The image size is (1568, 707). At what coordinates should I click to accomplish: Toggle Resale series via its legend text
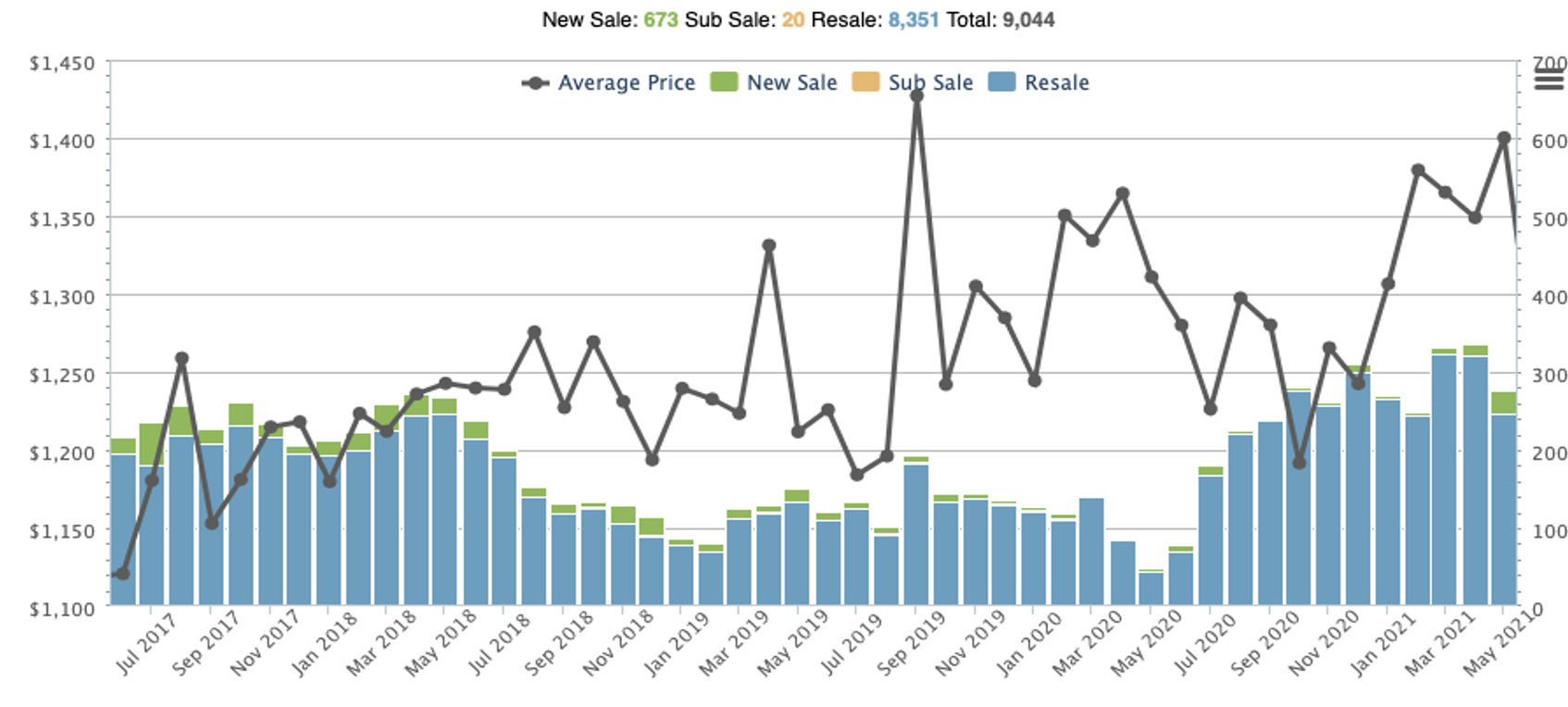click(1056, 83)
